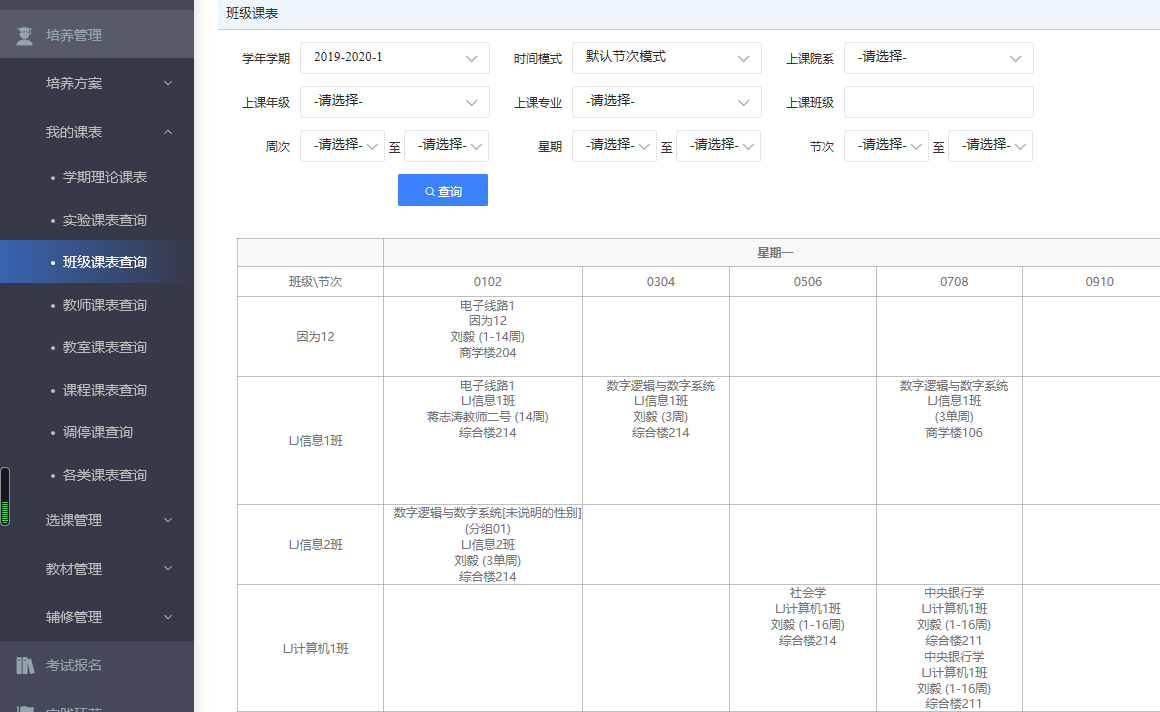Open the 上课专业 dropdown
This screenshot has height=712, width=1160.
(x=666, y=102)
